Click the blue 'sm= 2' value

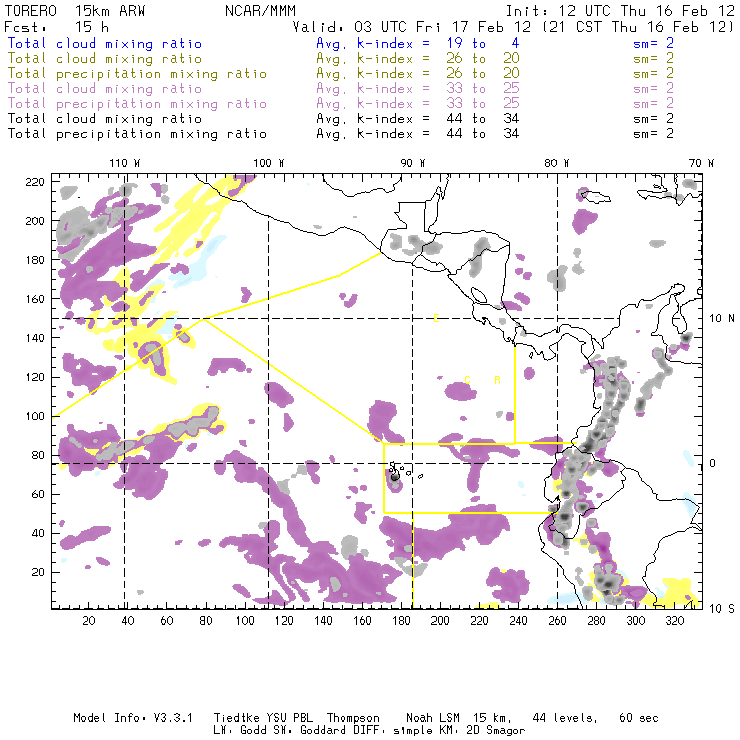653,44
